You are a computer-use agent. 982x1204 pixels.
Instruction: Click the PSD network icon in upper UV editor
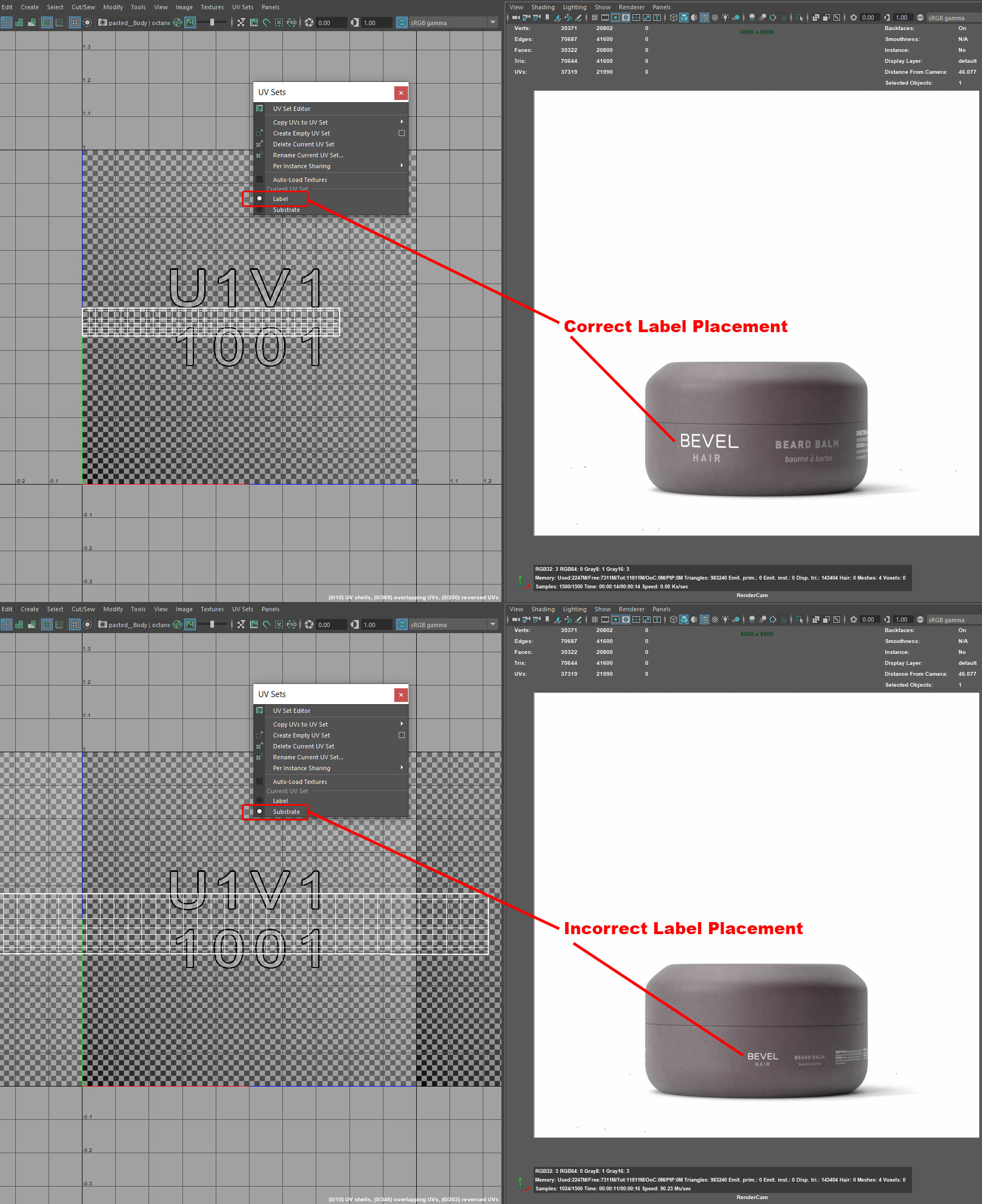click(x=291, y=22)
